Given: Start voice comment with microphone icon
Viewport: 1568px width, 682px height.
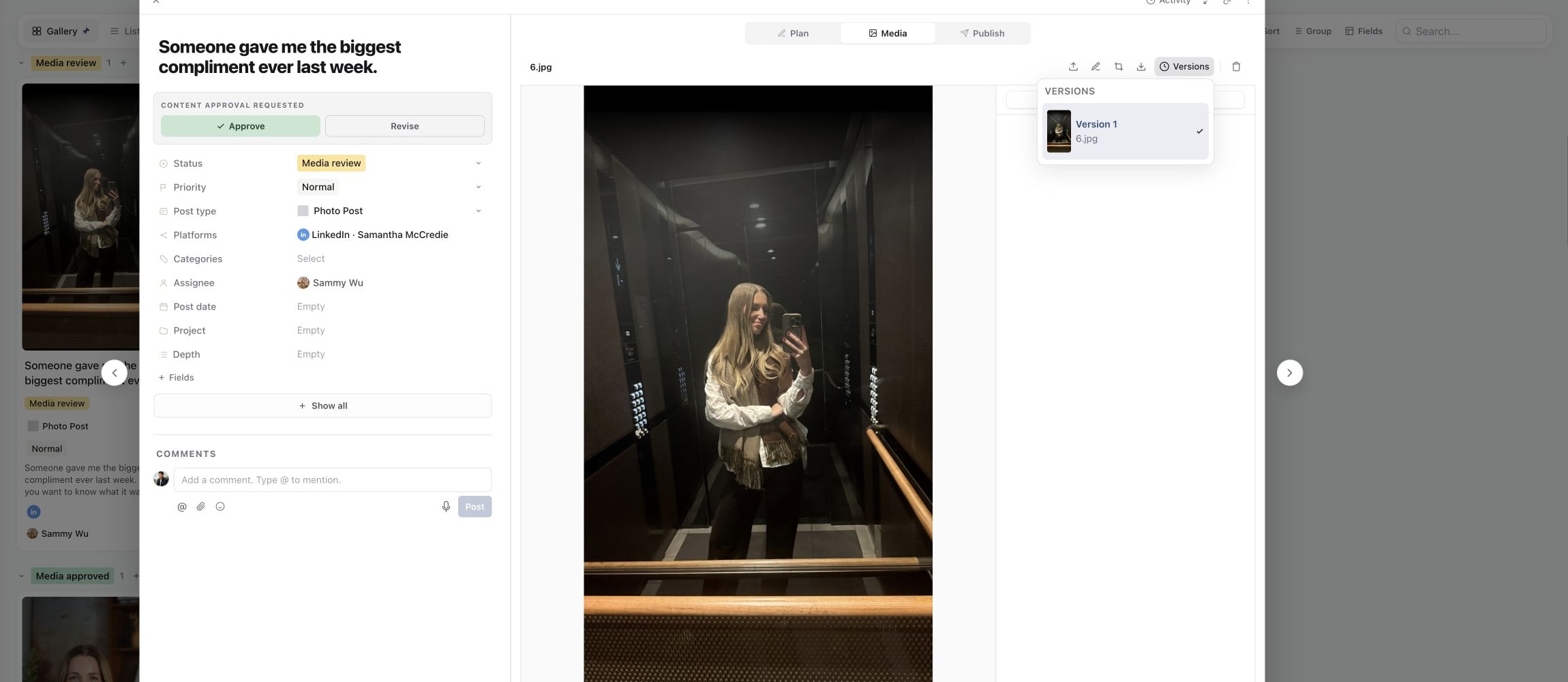Looking at the screenshot, I should (x=446, y=507).
